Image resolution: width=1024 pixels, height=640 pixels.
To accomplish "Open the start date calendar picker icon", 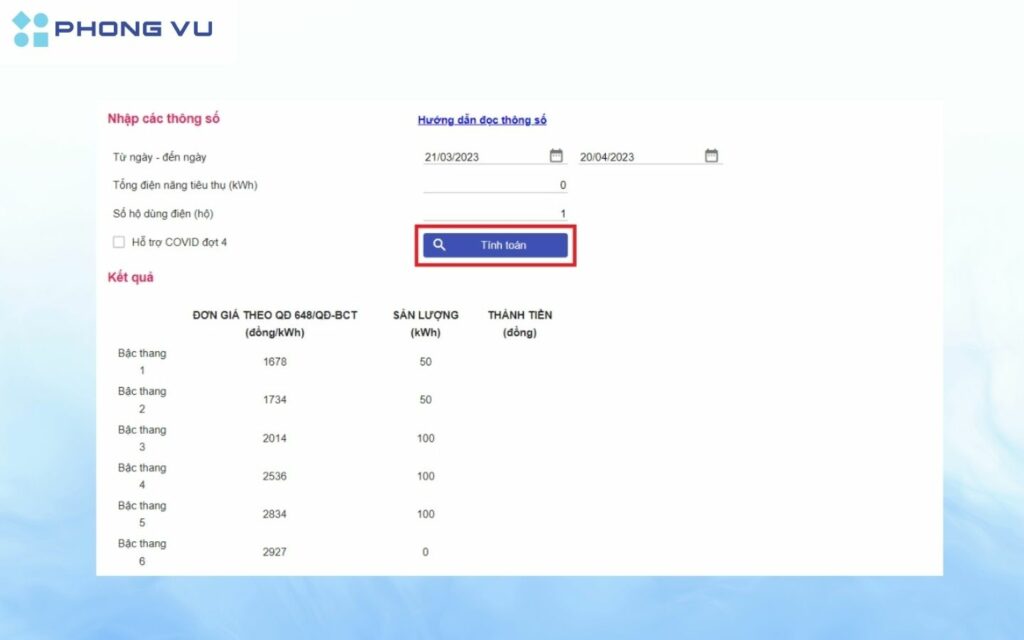I will pyautogui.click(x=556, y=156).
